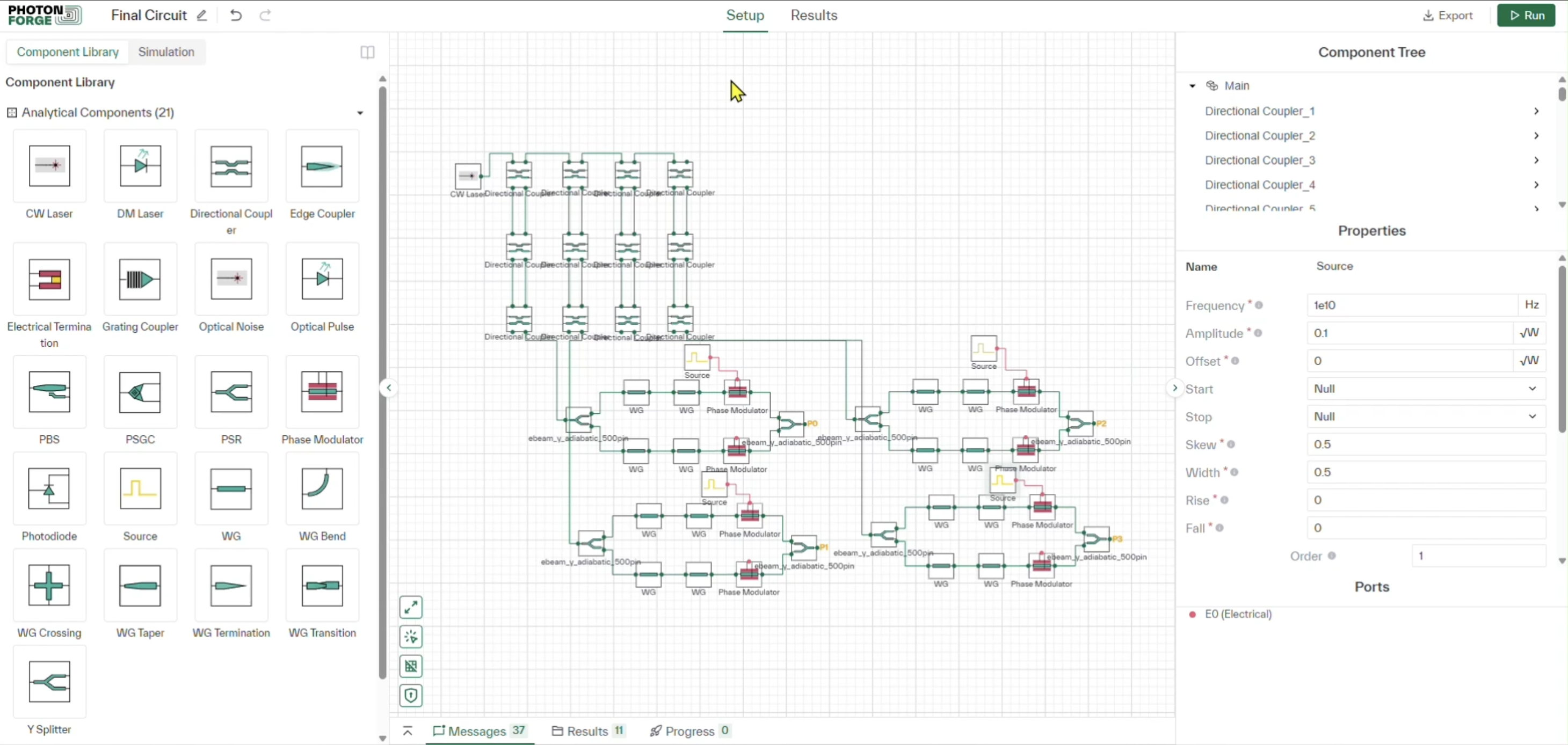Select the Y Splitter component icon
This screenshot has height=745, width=1568.
click(49, 682)
